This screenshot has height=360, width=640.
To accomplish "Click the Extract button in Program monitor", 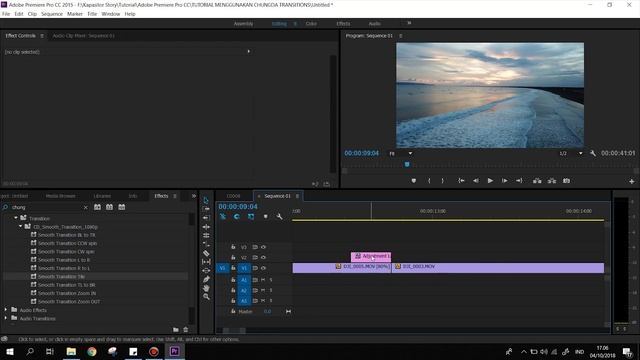I will tap(552, 181).
